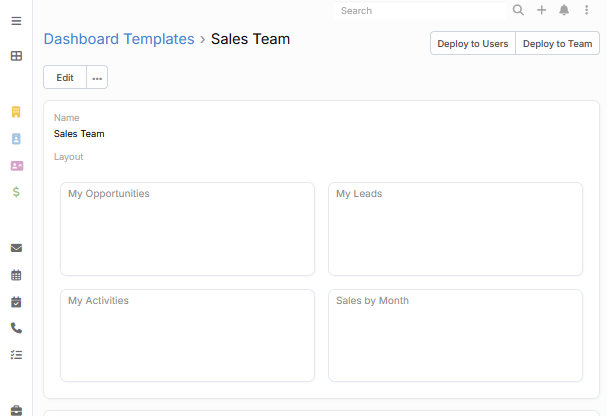Open Accounts from the sidebar building icon

click(16, 112)
